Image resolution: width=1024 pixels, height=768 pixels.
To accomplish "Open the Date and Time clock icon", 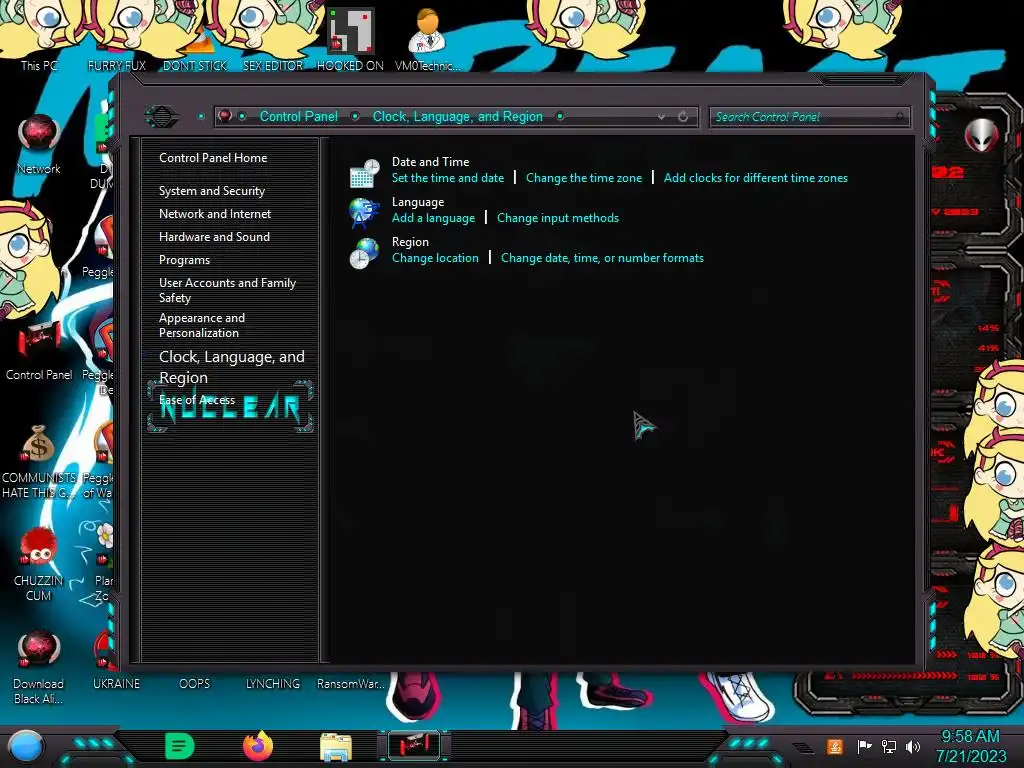I will tap(364, 173).
